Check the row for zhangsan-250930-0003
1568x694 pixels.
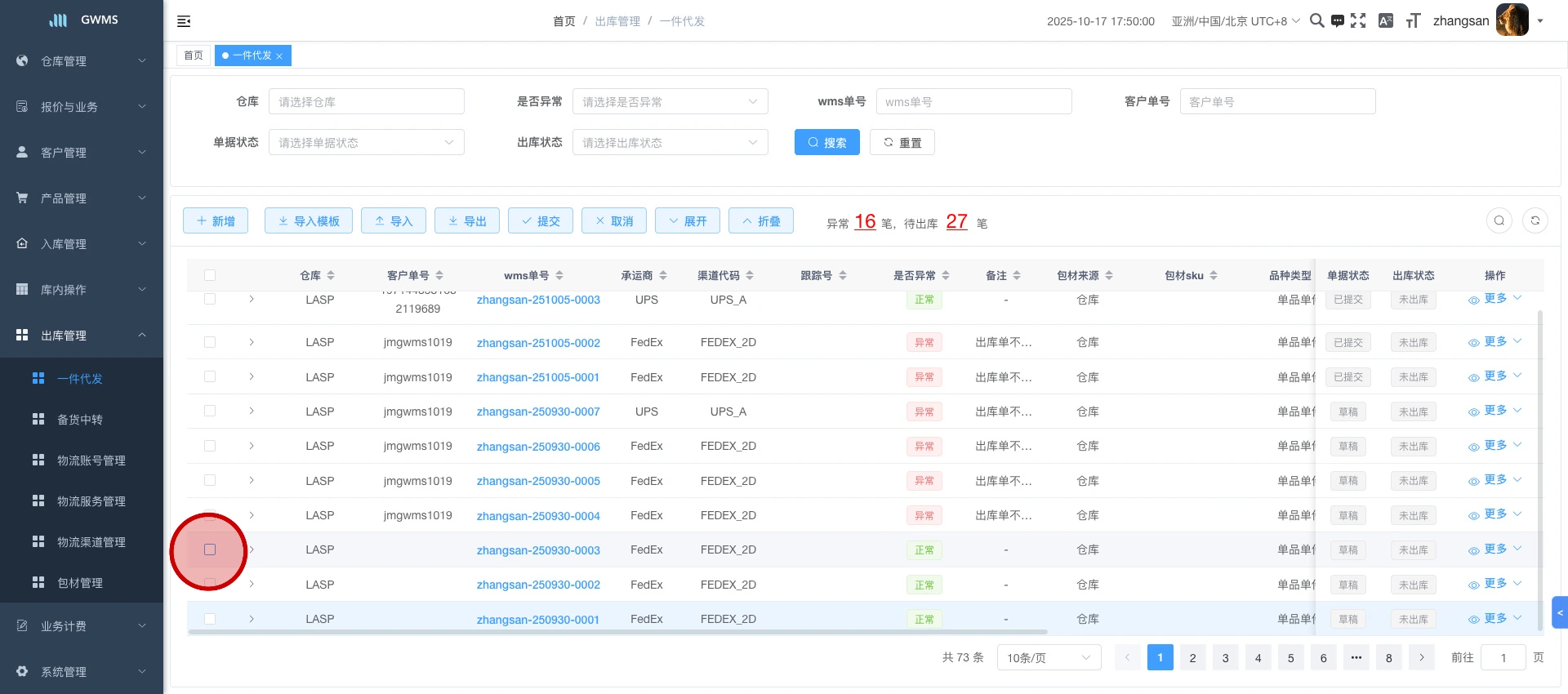(x=210, y=549)
